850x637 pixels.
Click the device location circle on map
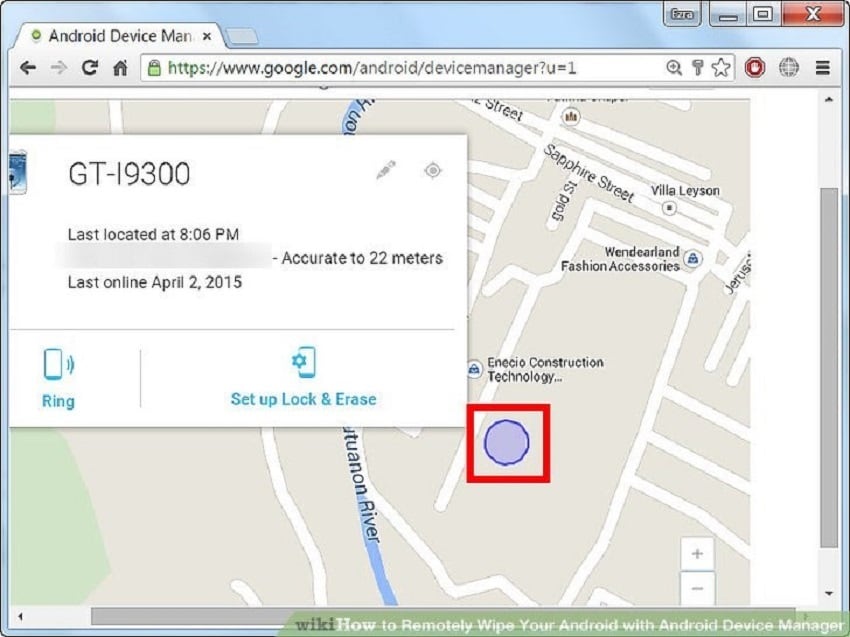coord(506,442)
